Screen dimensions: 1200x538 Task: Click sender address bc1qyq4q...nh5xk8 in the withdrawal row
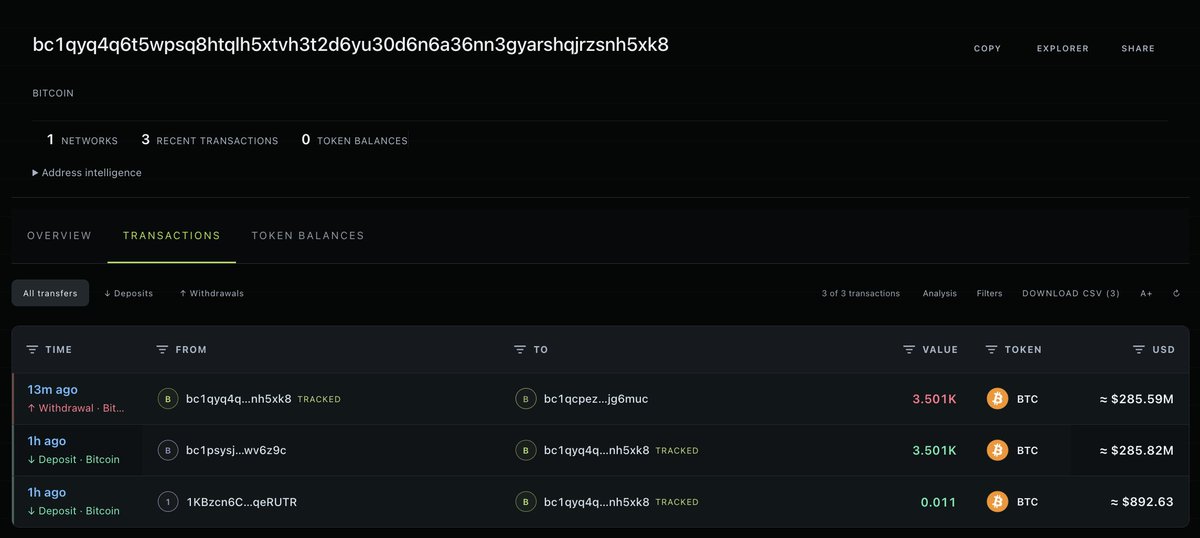point(239,399)
